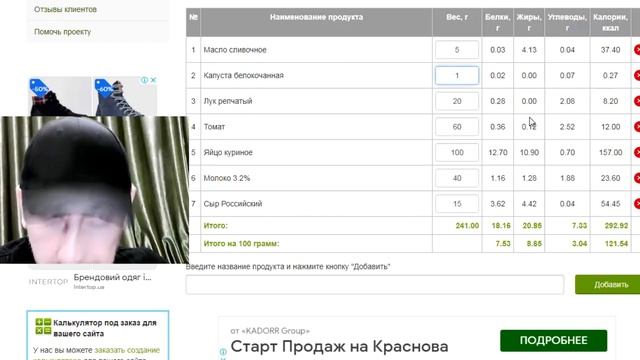Remove the Сыр Российский row
This screenshot has width=640, height=360.
pyautogui.click(x=637, y=204)
